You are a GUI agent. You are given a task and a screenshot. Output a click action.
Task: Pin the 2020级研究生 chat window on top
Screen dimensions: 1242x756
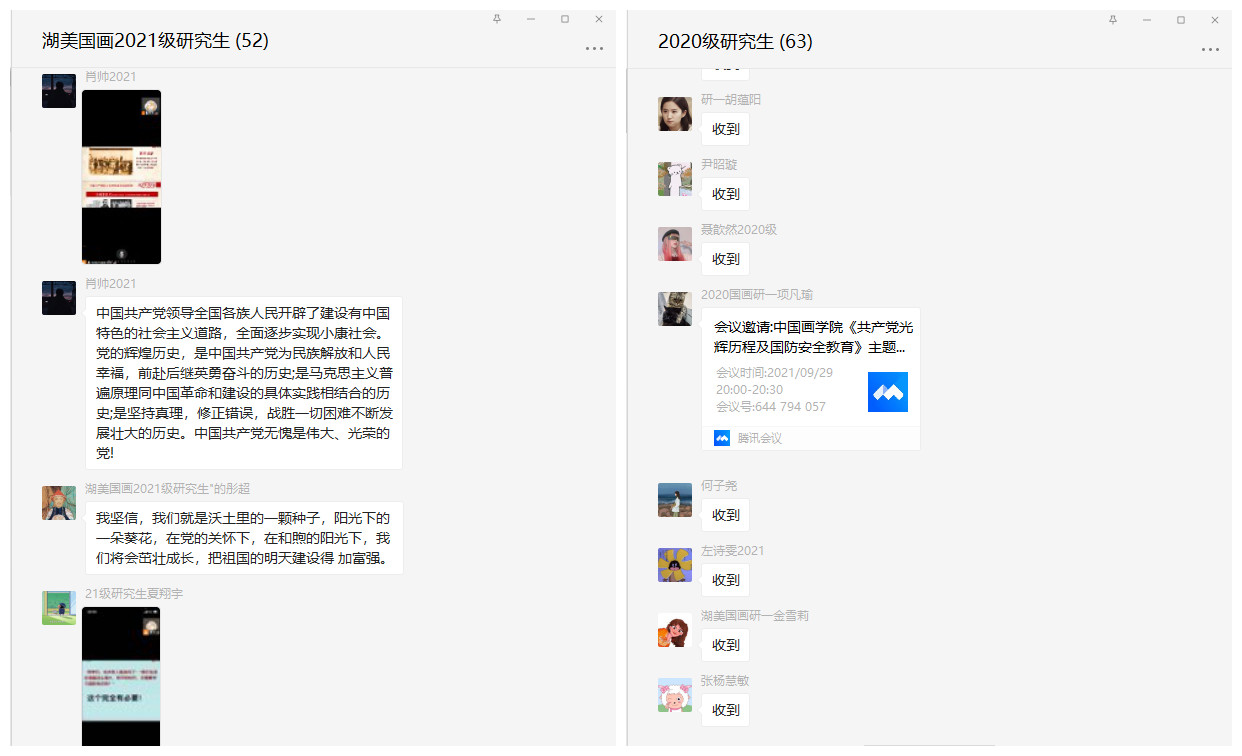(x=1113, y=19)
